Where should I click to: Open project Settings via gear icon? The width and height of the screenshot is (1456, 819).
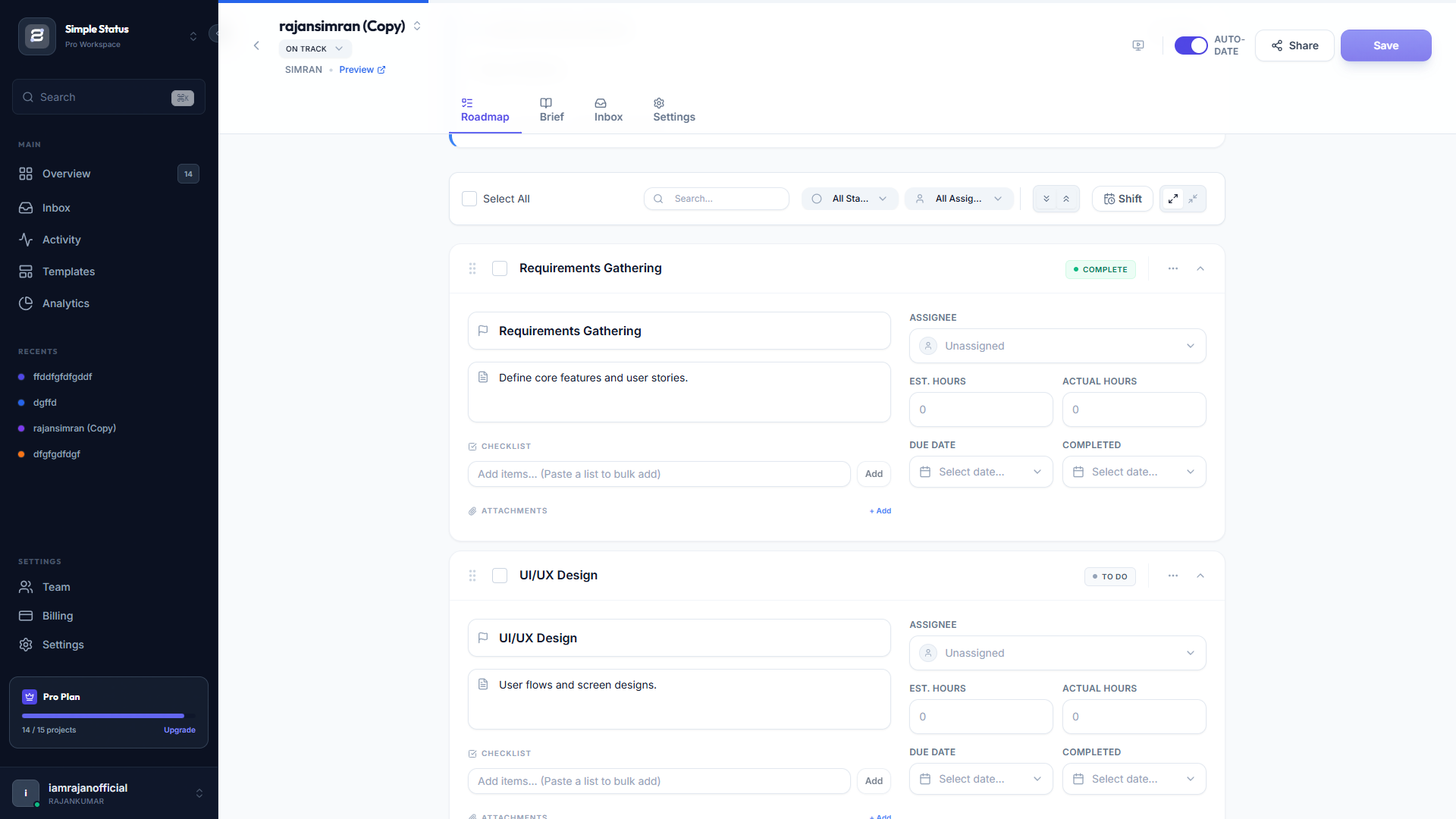[659, 102]
